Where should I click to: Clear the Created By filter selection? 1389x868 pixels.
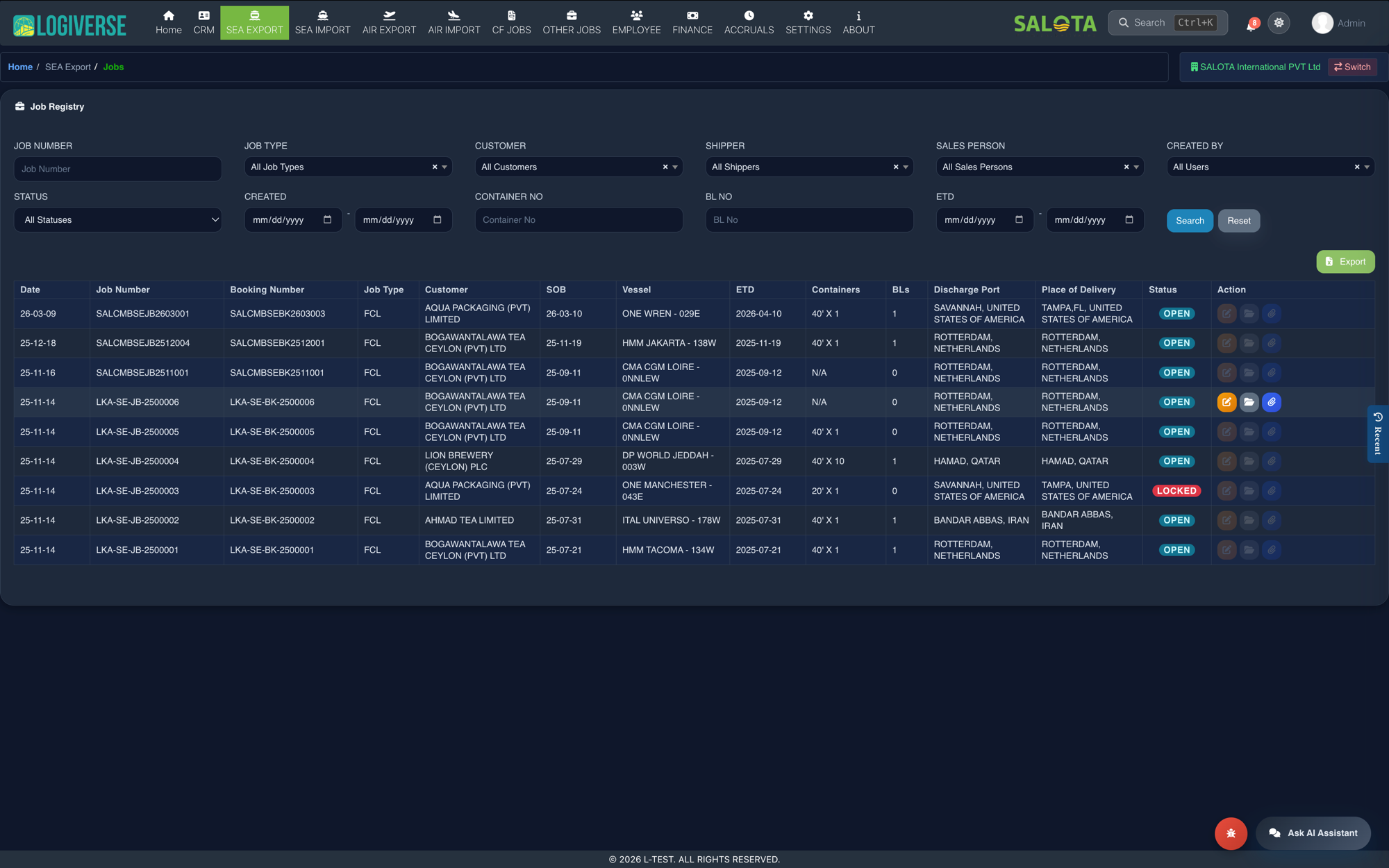pyautogui.click(x=1357, y=167)
